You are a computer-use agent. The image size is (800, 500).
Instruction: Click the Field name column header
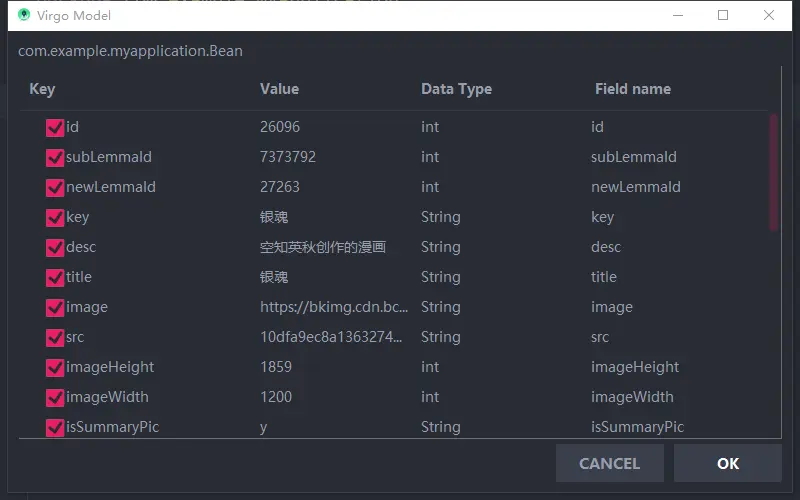click(x=633, y=89)
